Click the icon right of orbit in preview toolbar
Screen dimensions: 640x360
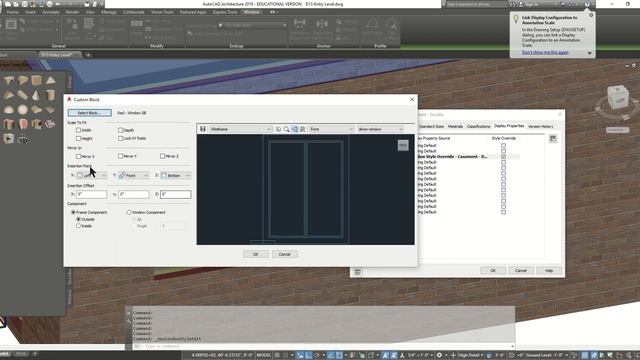point(302,129)
